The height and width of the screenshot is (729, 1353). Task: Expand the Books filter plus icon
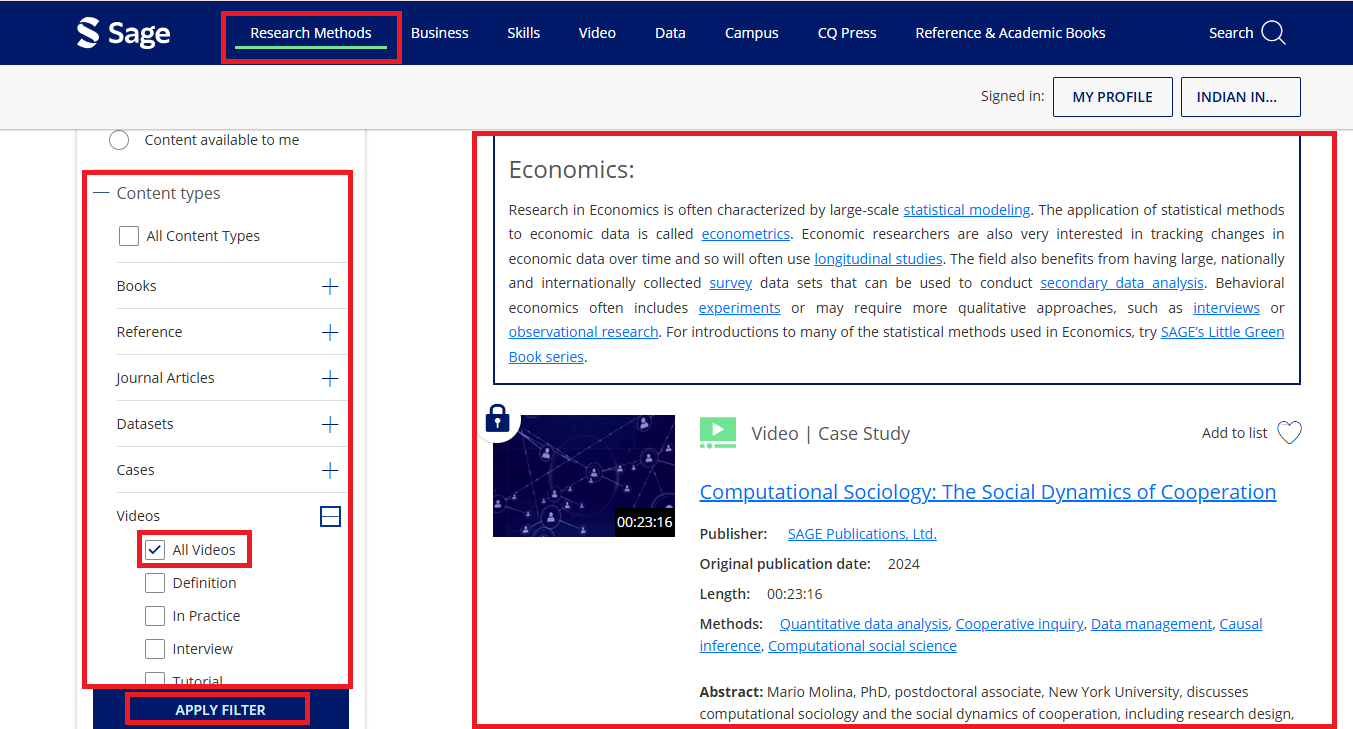[x=330, y=287]
